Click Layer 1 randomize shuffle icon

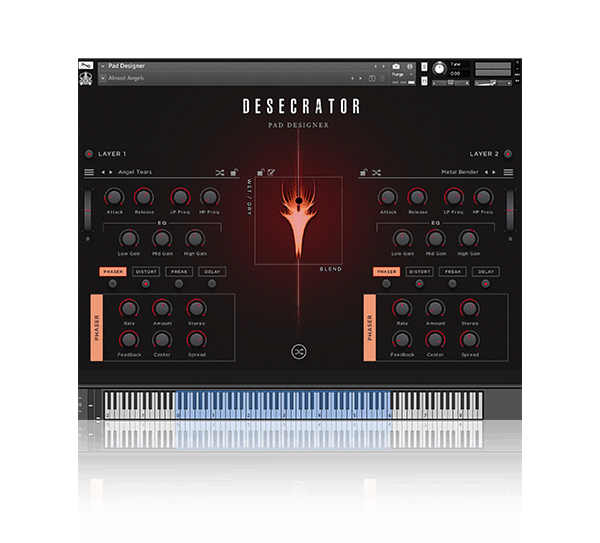point(219,172)
